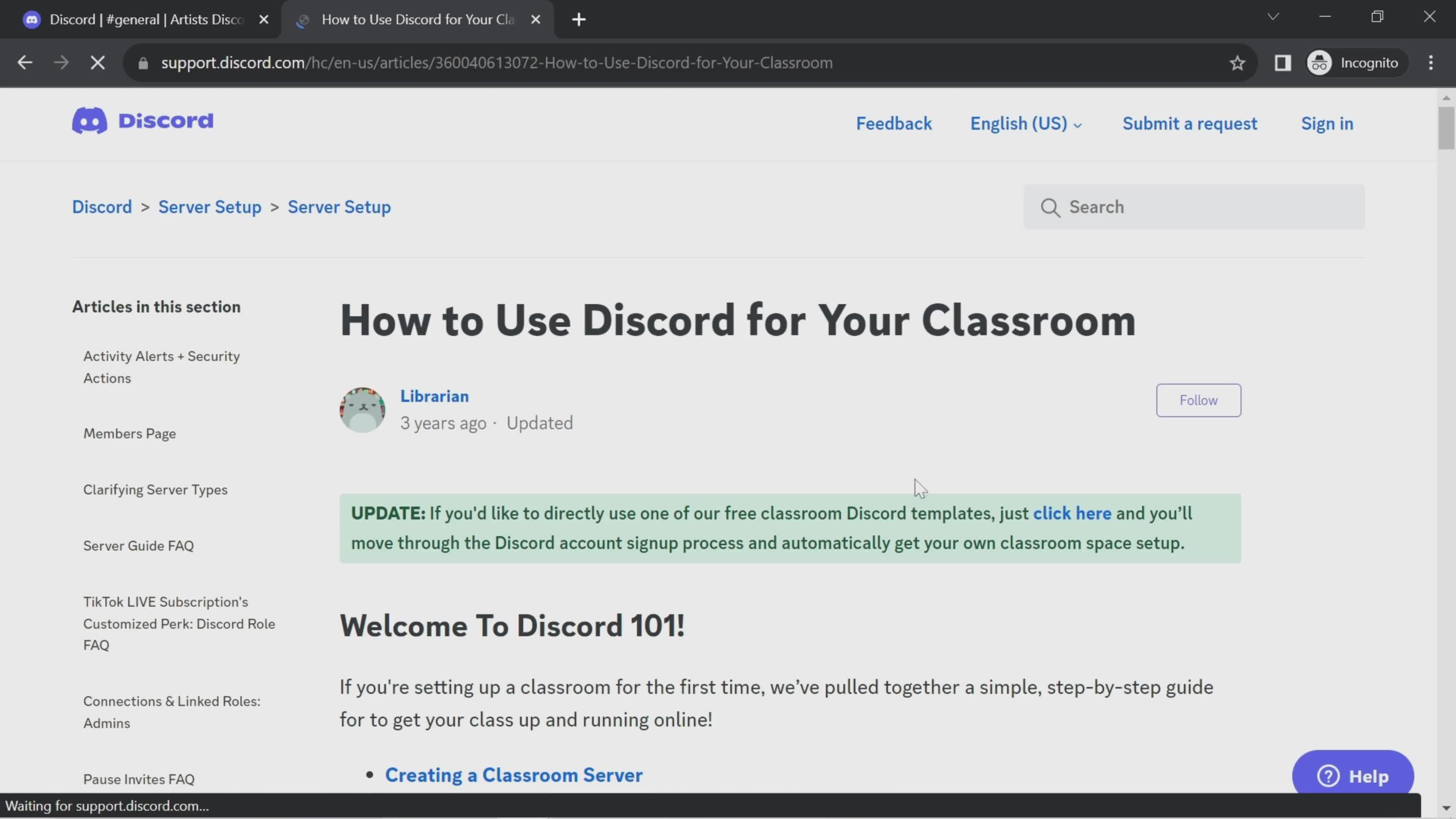Bookmark this page with the star icon

[1237, 63]
